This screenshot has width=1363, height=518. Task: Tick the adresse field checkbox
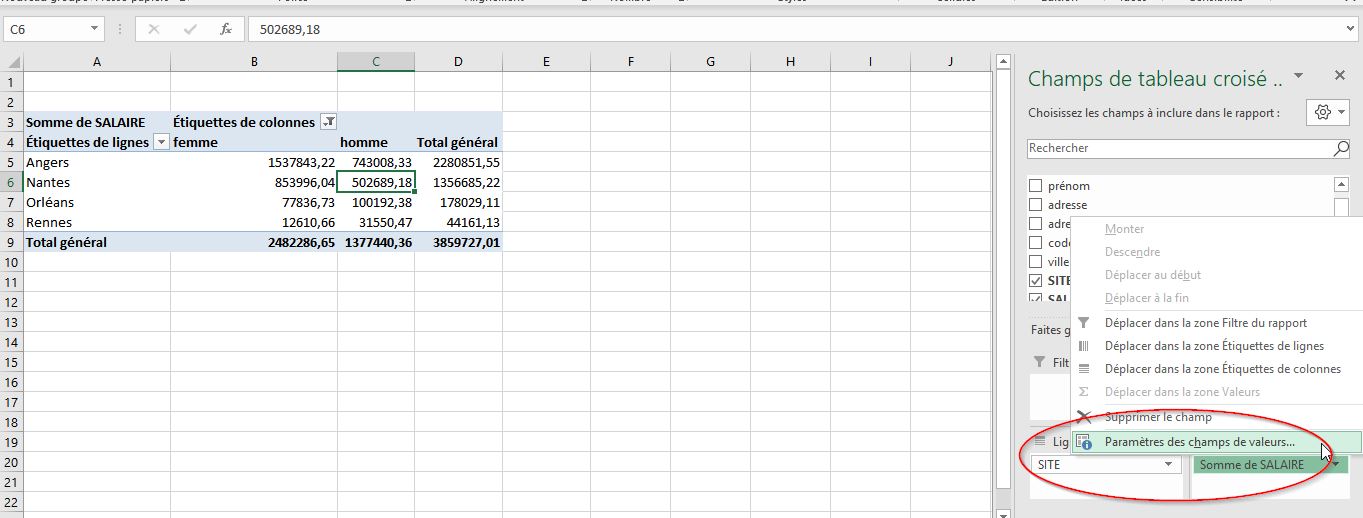pos(1035,205)
